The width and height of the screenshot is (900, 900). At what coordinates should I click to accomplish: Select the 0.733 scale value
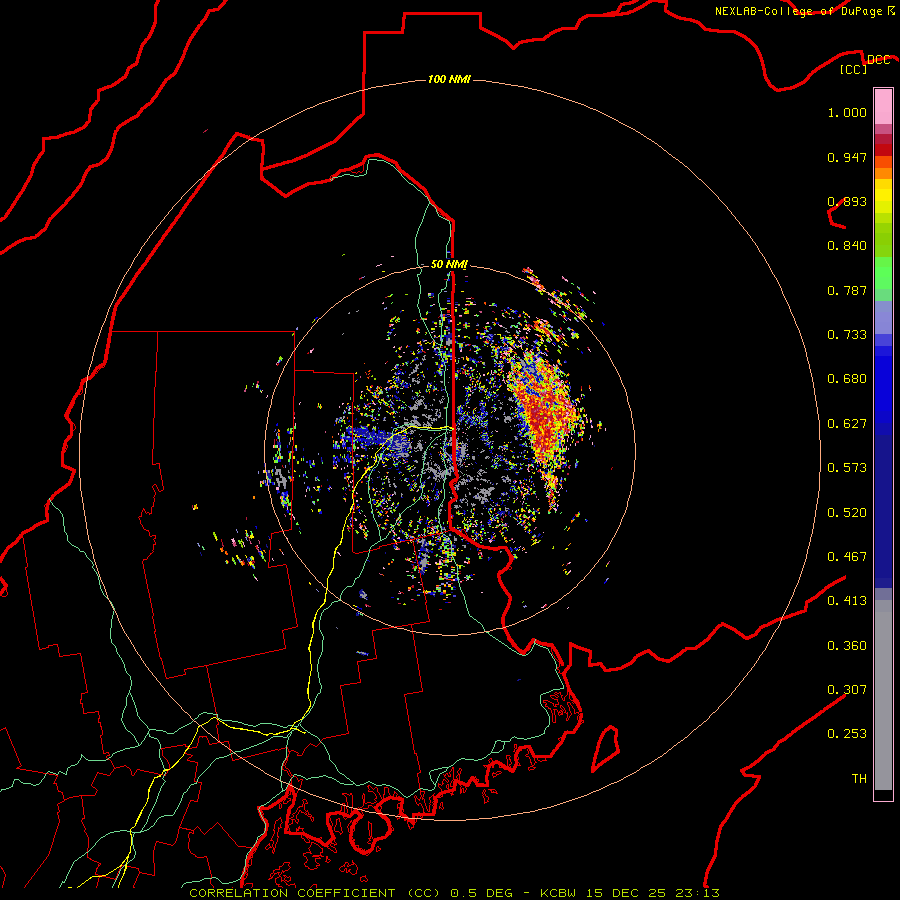tap(847, 335)
